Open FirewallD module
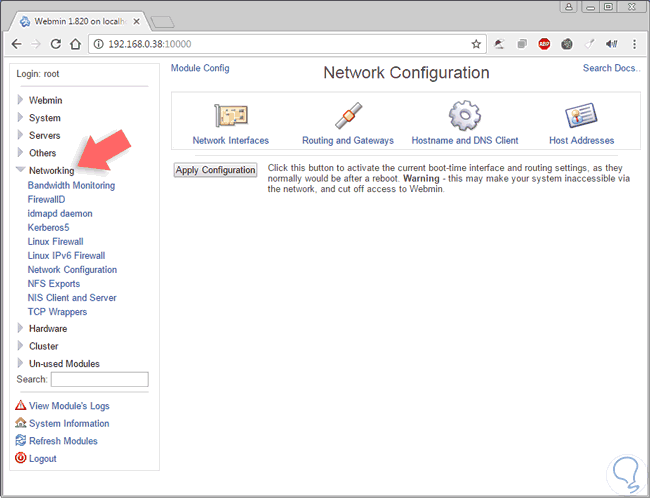 coord(46,199)
